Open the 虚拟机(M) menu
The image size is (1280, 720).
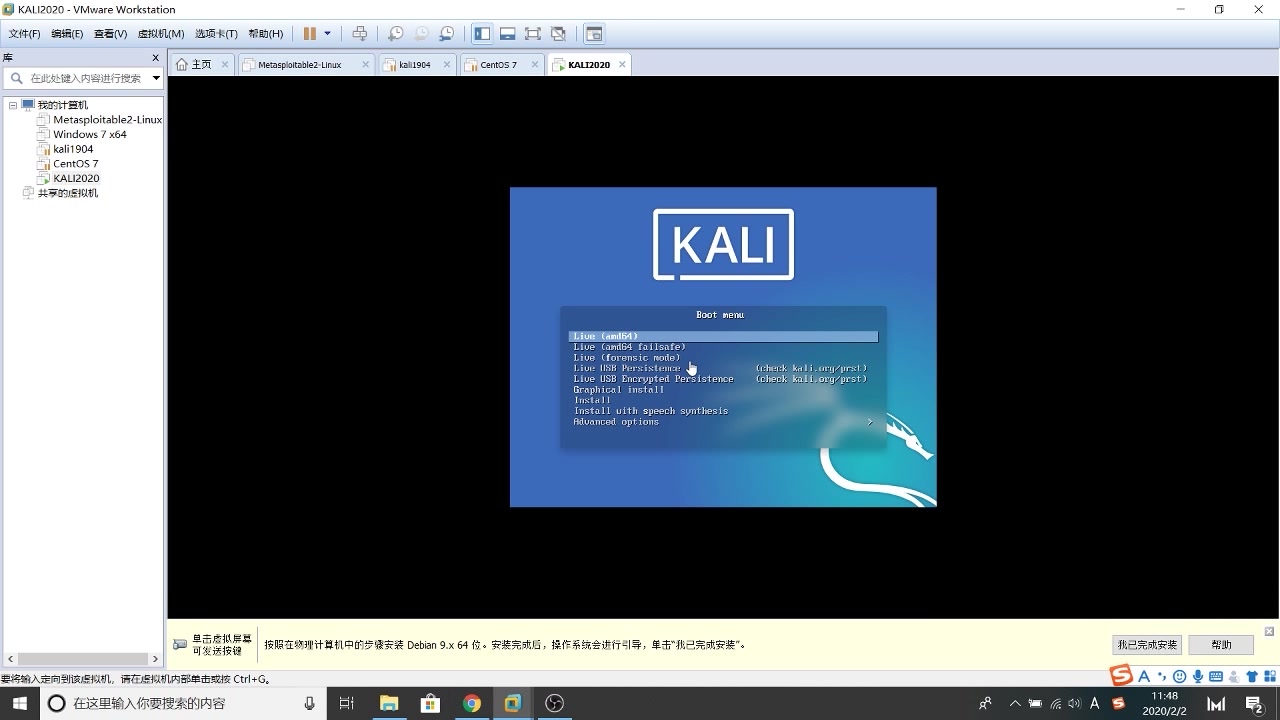tap(160, 33)
